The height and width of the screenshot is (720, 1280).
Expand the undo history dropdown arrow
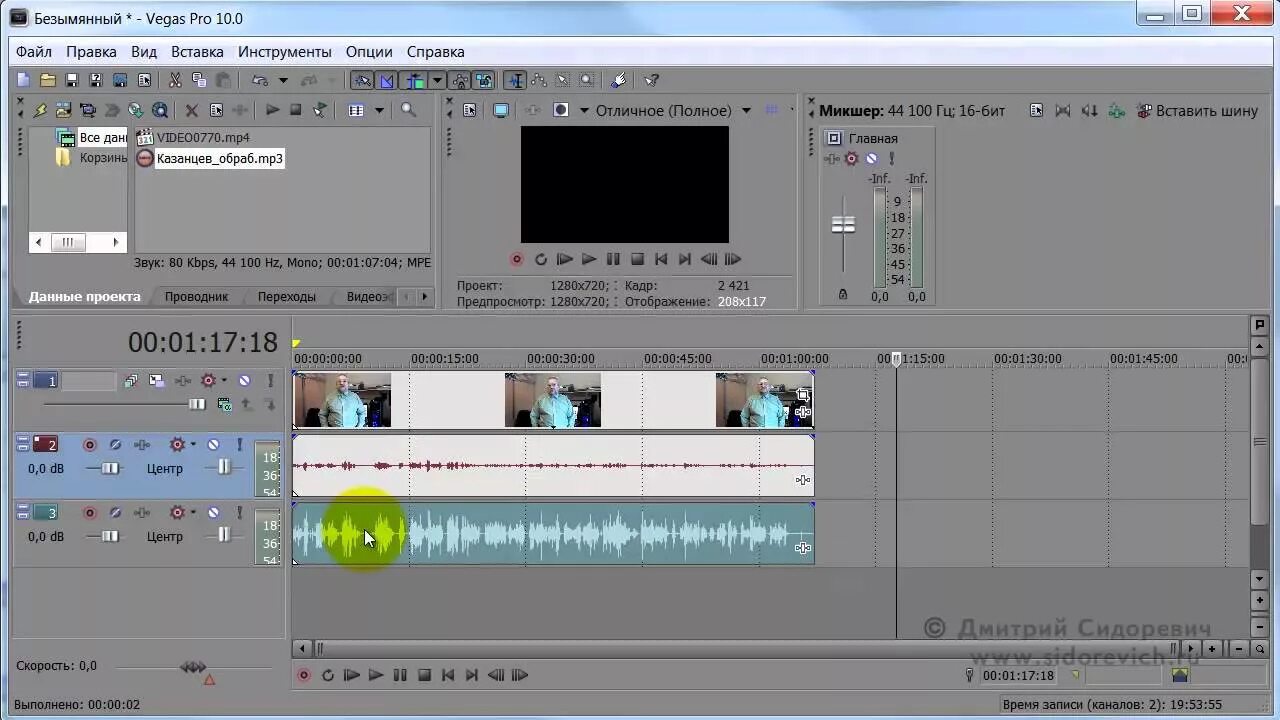point(283,80)
